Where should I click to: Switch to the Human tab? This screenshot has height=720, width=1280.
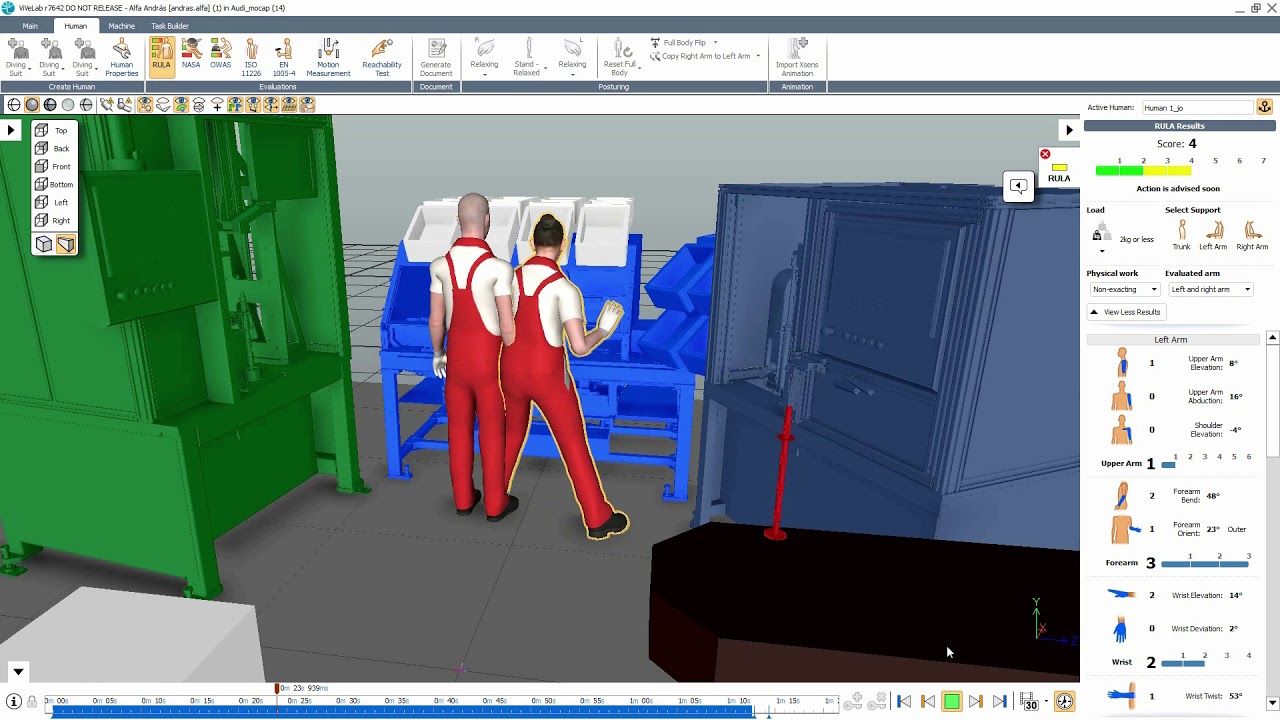[75, 26]
